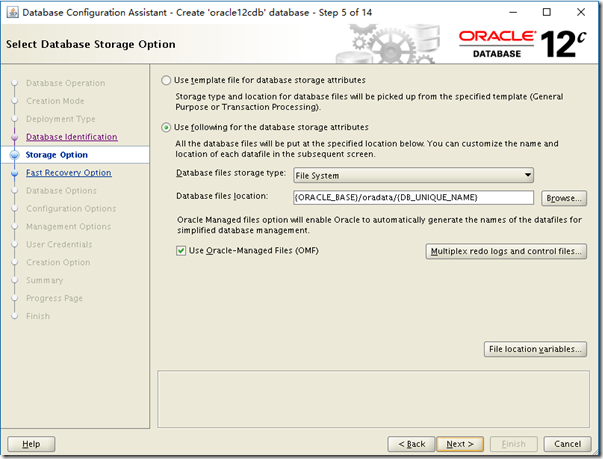Click Configuration Options step in sidebar
Screen dimensions: 603x459
(x=71, y=209)
